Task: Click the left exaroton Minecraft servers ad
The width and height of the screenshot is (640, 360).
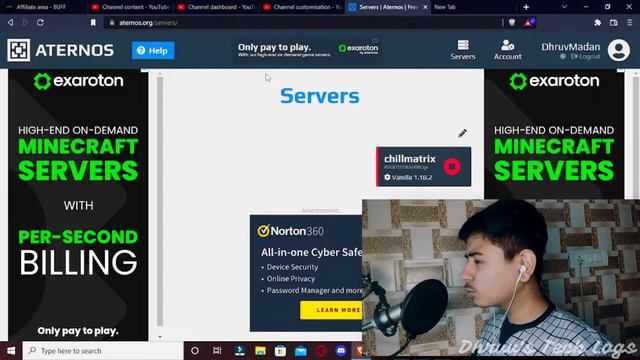Action: pos(78,204)
